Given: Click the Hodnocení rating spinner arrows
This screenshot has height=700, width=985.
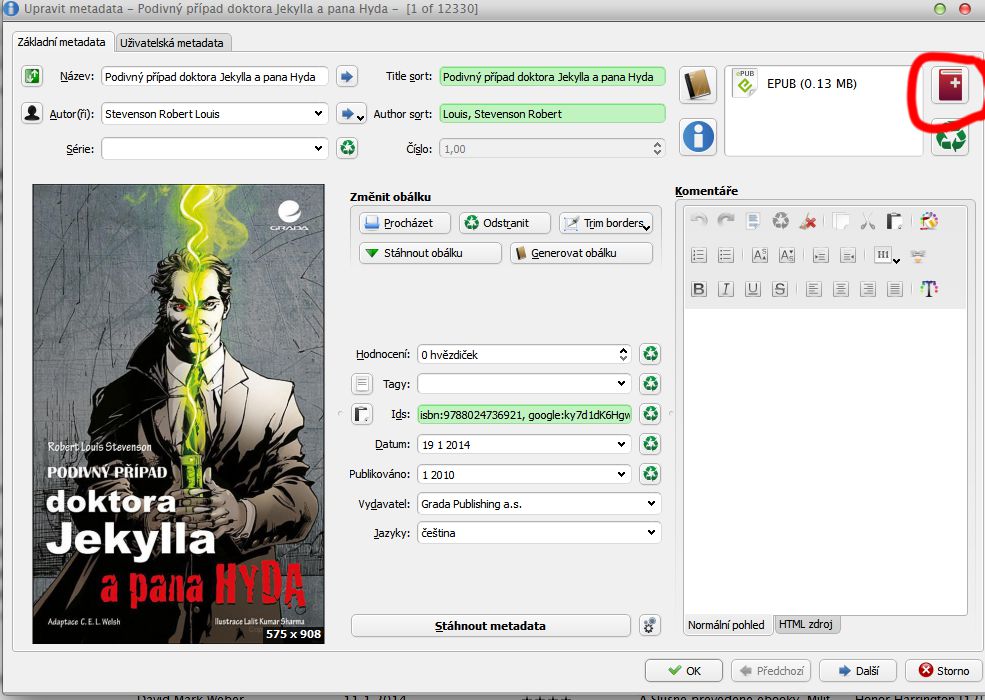Looking at the screenshot, I should (x=623, y=354).
